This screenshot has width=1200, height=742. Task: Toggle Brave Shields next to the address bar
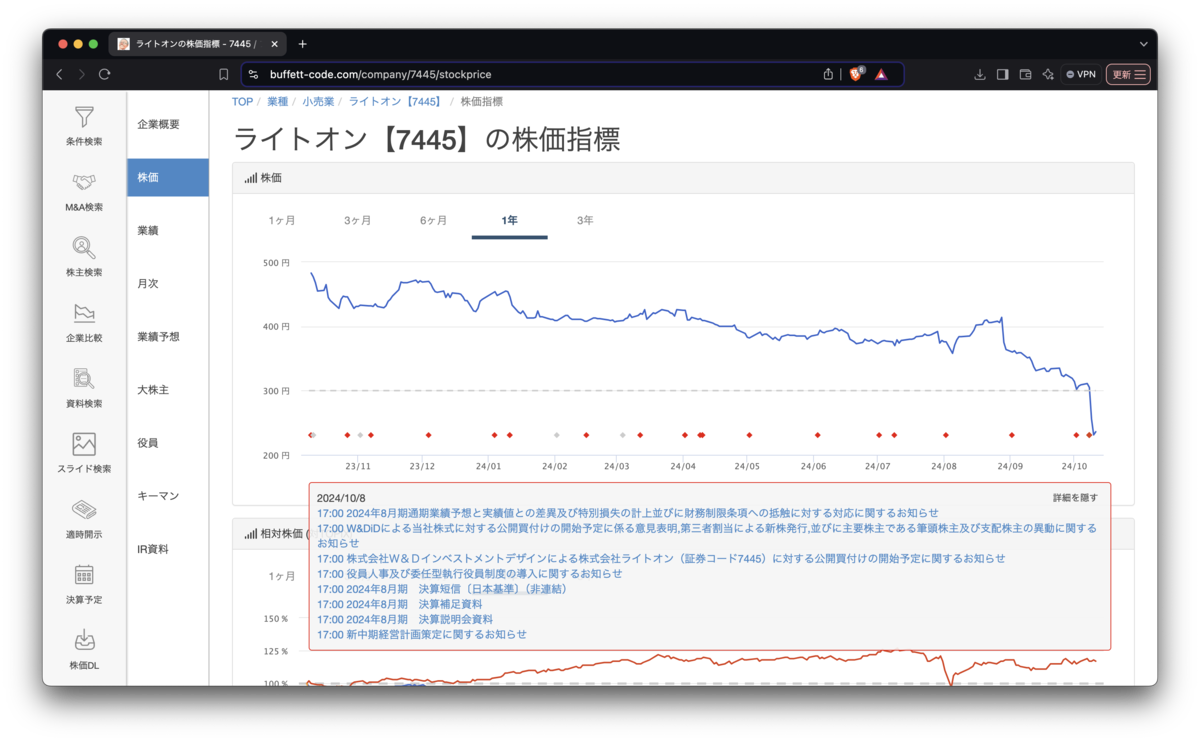coord(856,73)
